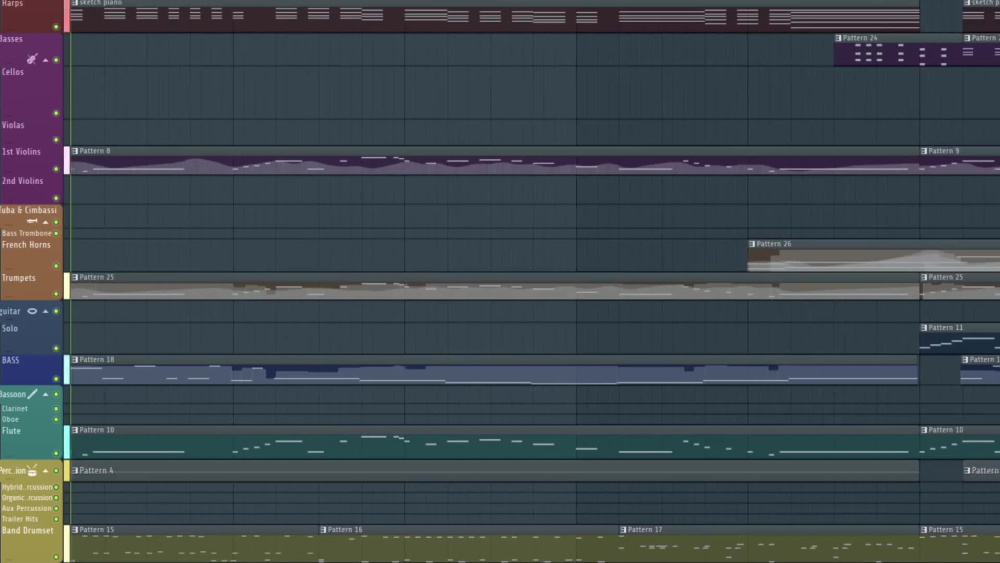Toggle the Tuba & Cimbassi group mute LED
This screenshot has width=1000, height=563.
(x=56, y=222)
